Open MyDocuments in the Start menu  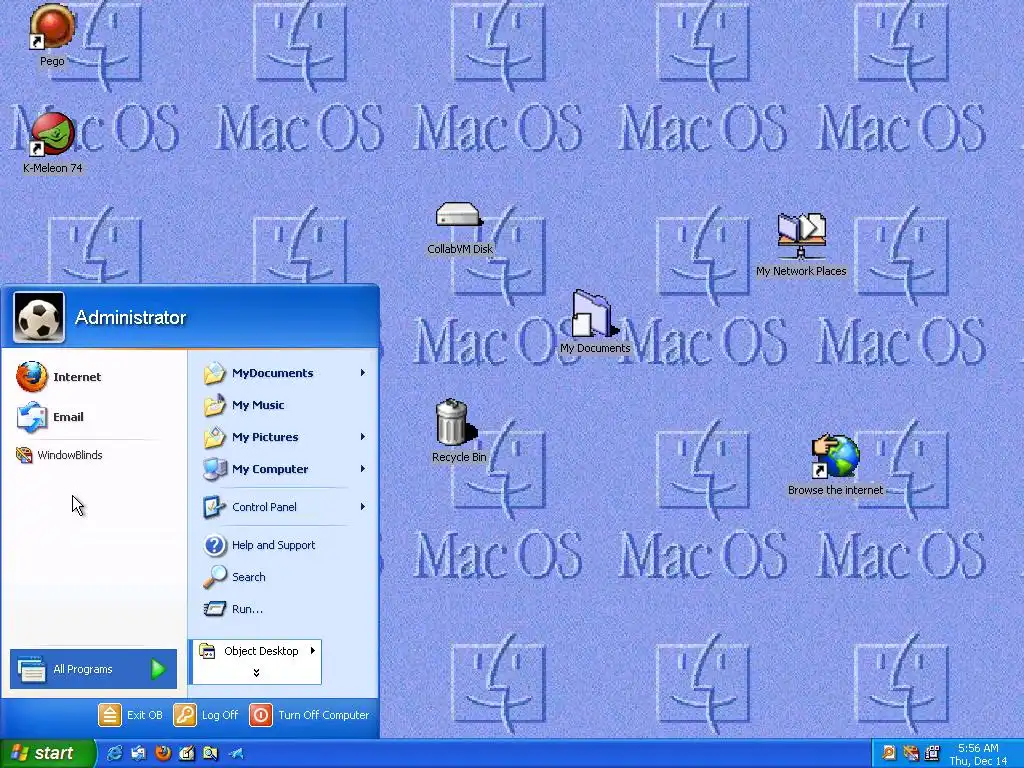283,373
